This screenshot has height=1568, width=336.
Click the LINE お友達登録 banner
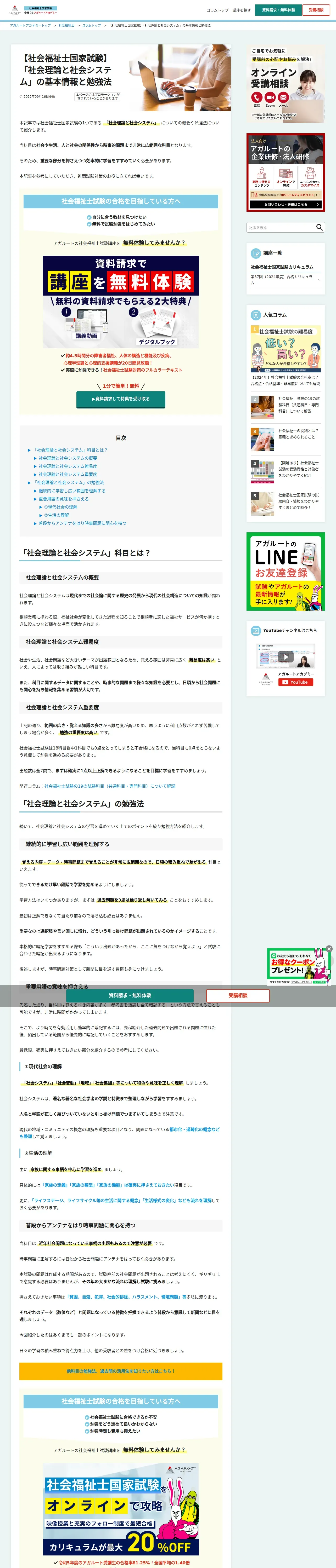point(285,571)
